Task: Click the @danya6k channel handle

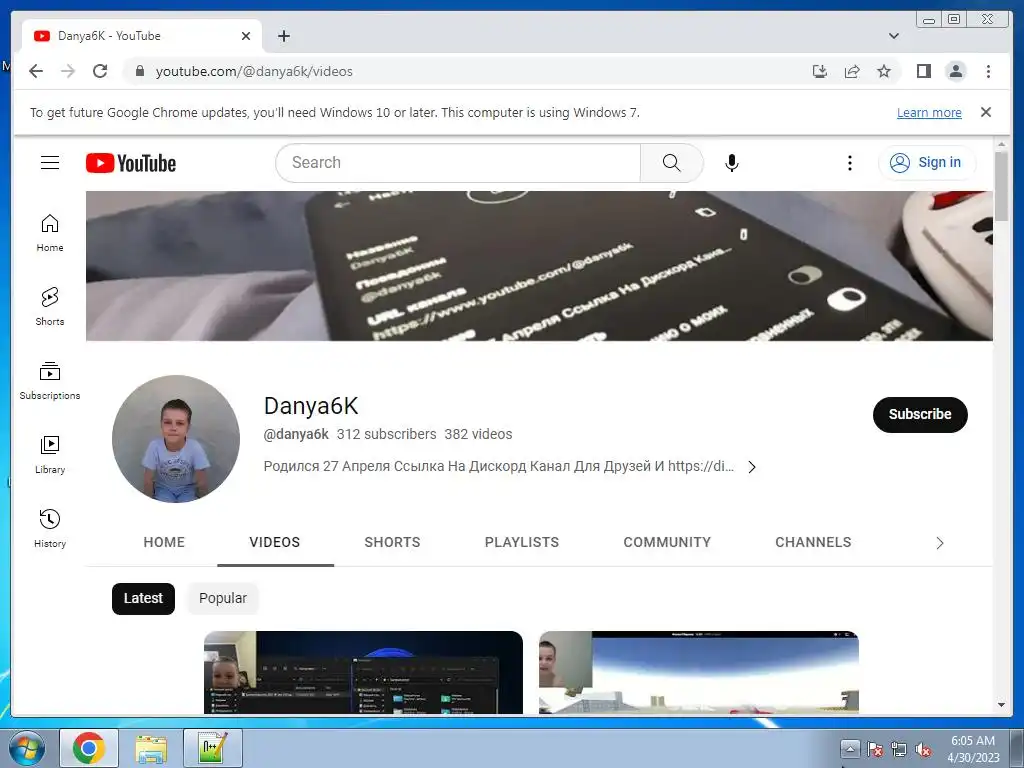Action: coord(296,434)
